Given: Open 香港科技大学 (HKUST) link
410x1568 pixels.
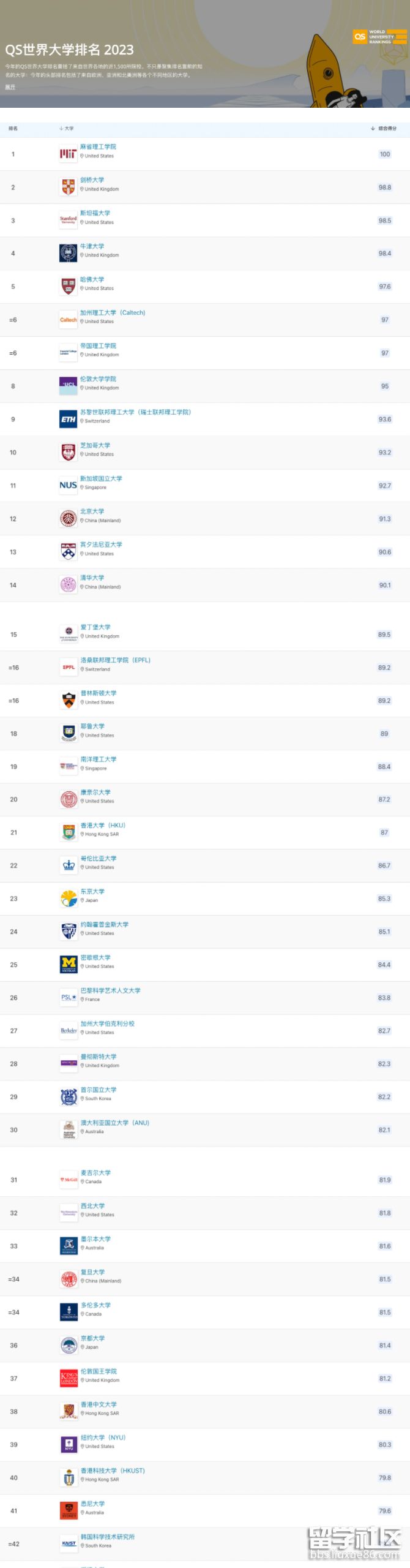Looking at the screenshot, I should point(113,1471).
